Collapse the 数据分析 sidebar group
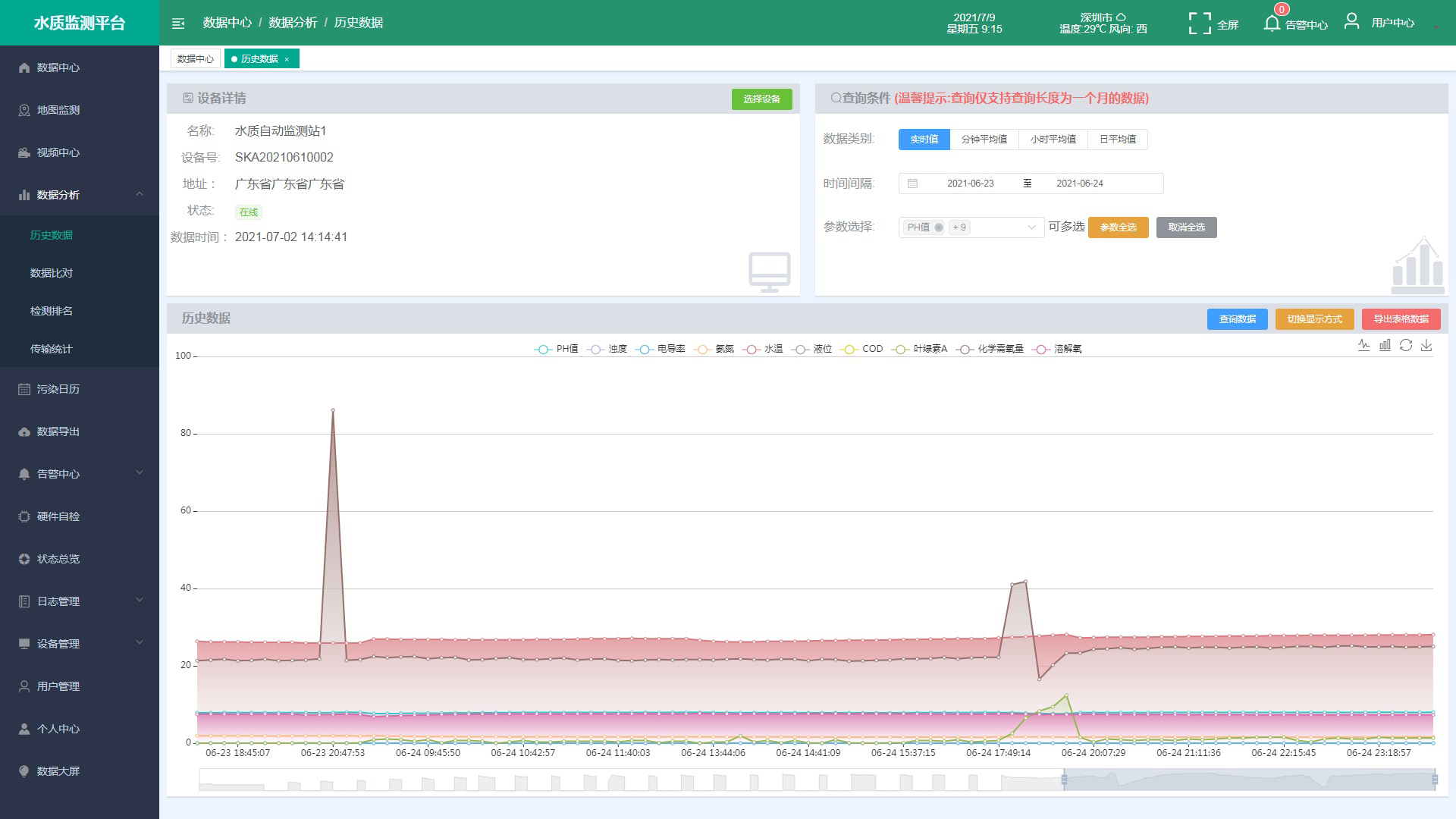Viewport: 1456px width, 819px height. tap(80, 195)
